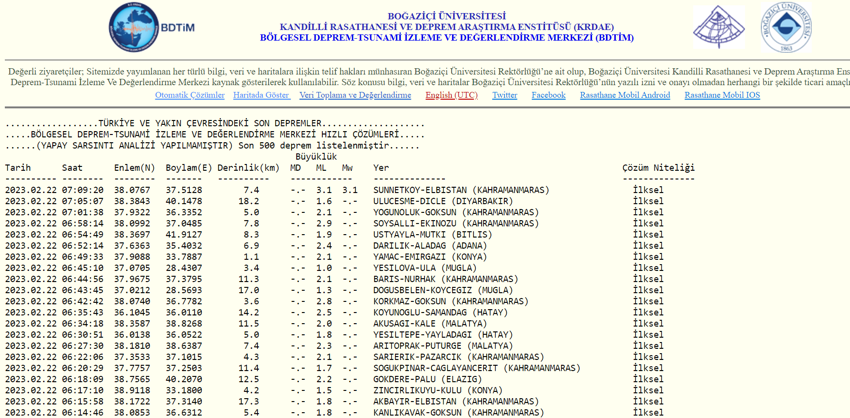Screen dimensions: 850x418
Task: Open the Haritada Göster link
Action: click(x=261, y=95)
